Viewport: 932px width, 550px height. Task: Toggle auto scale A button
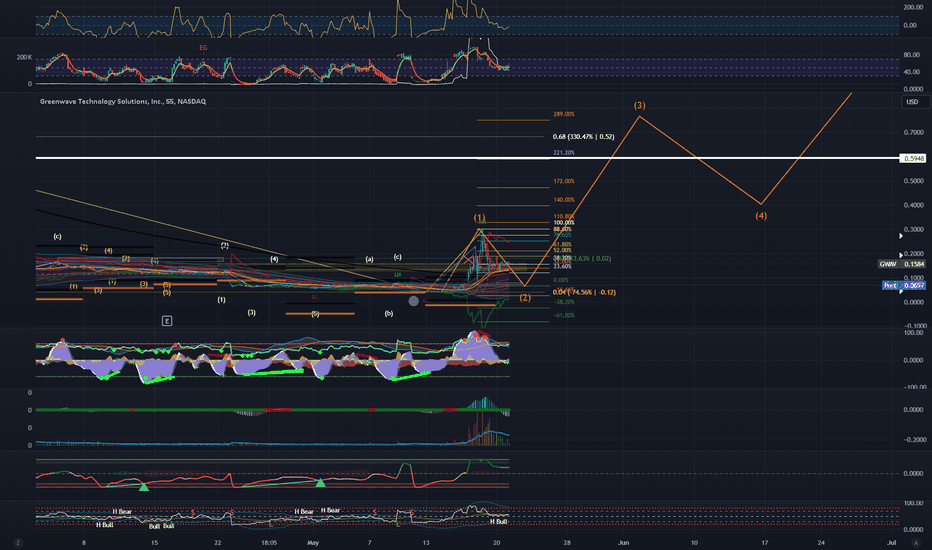coord(915,542)
